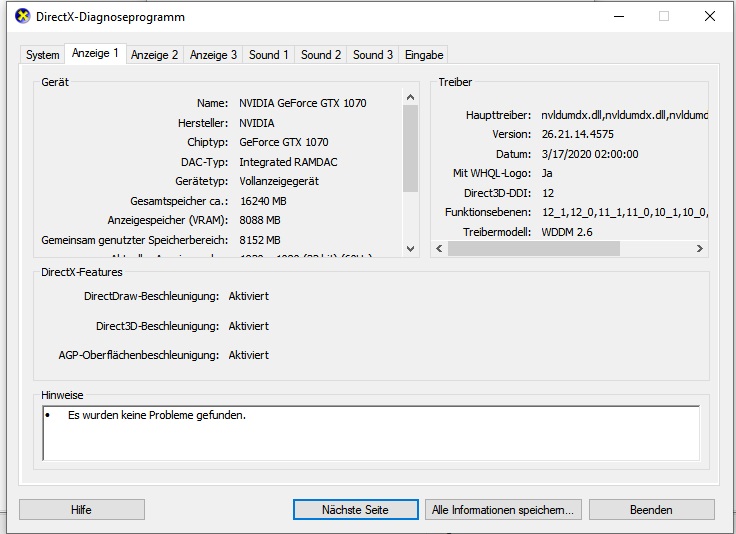
Task: Click the DirectX-Diagnoseprogramm window title text
Action: (x=110, y=17)
